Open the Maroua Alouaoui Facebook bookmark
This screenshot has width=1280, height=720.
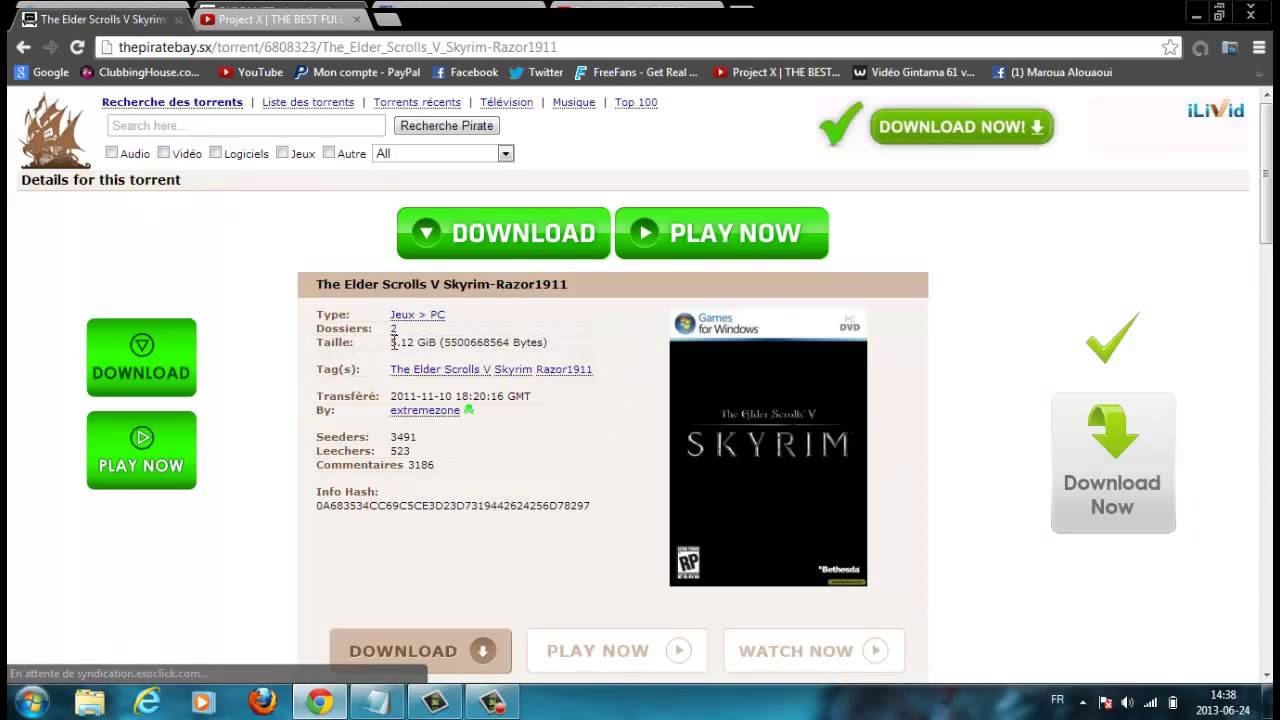tap(1052, 72)
